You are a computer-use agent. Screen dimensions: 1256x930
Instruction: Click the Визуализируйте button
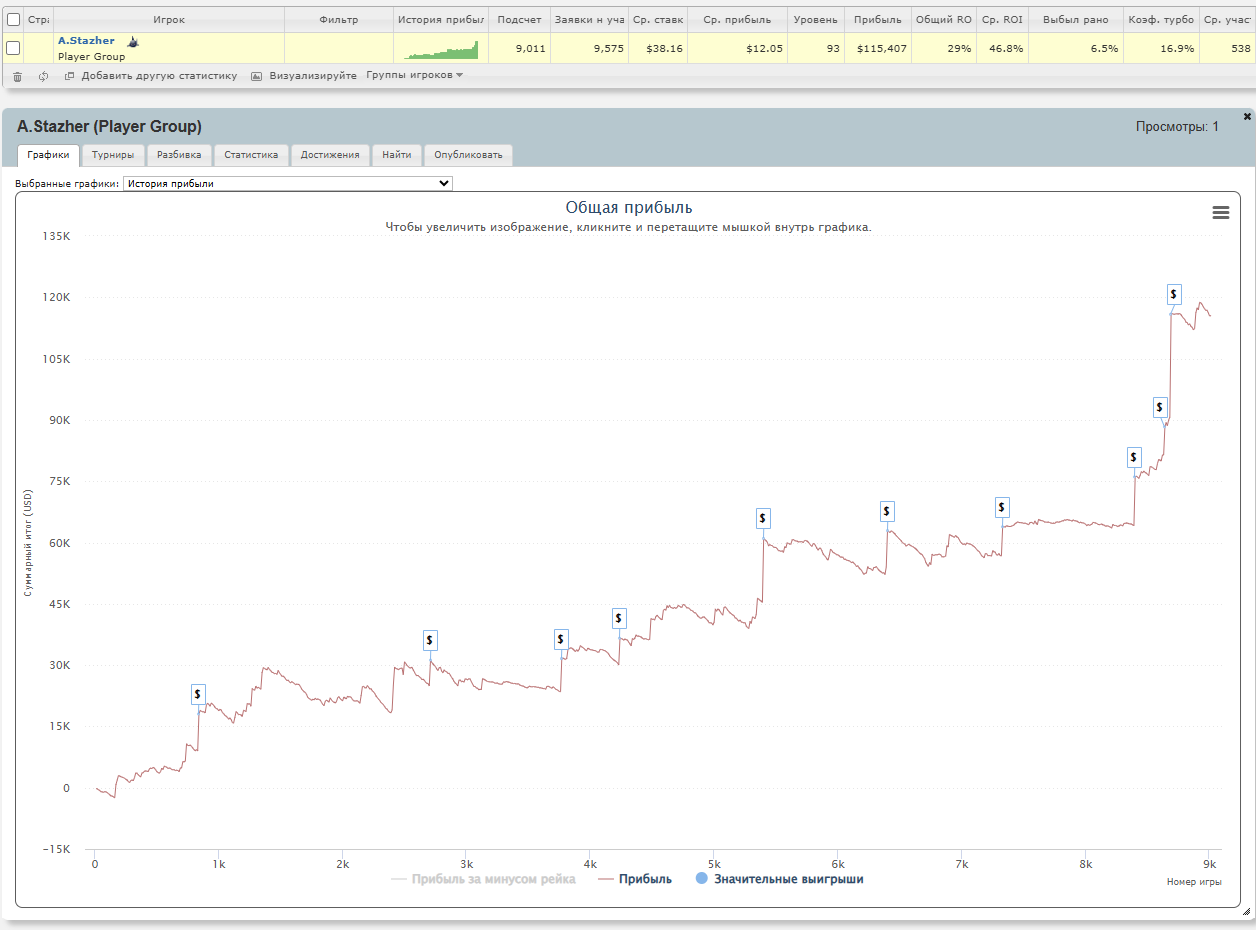[x=304, y=76]
